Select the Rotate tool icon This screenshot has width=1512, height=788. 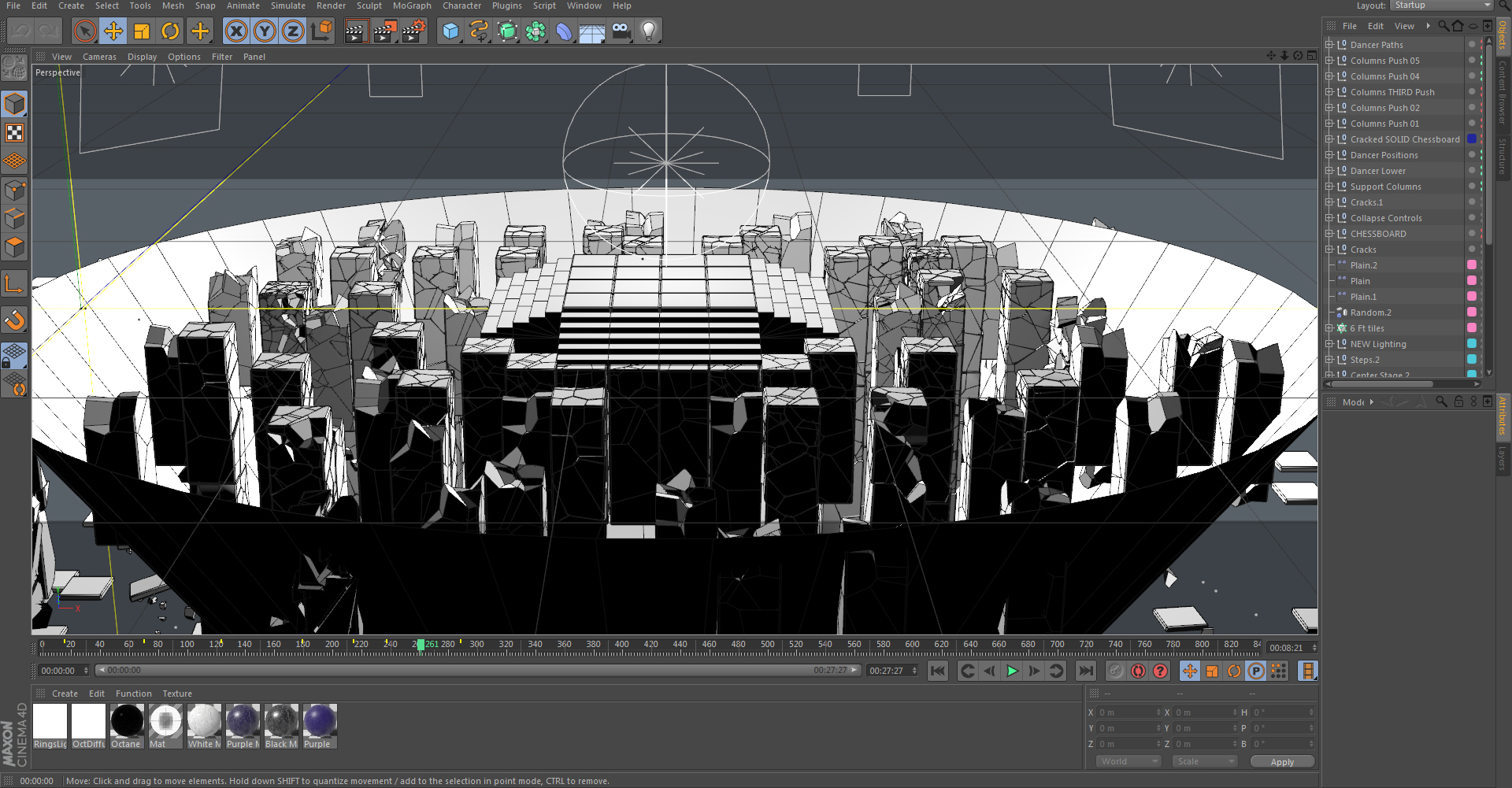[170, 31]
